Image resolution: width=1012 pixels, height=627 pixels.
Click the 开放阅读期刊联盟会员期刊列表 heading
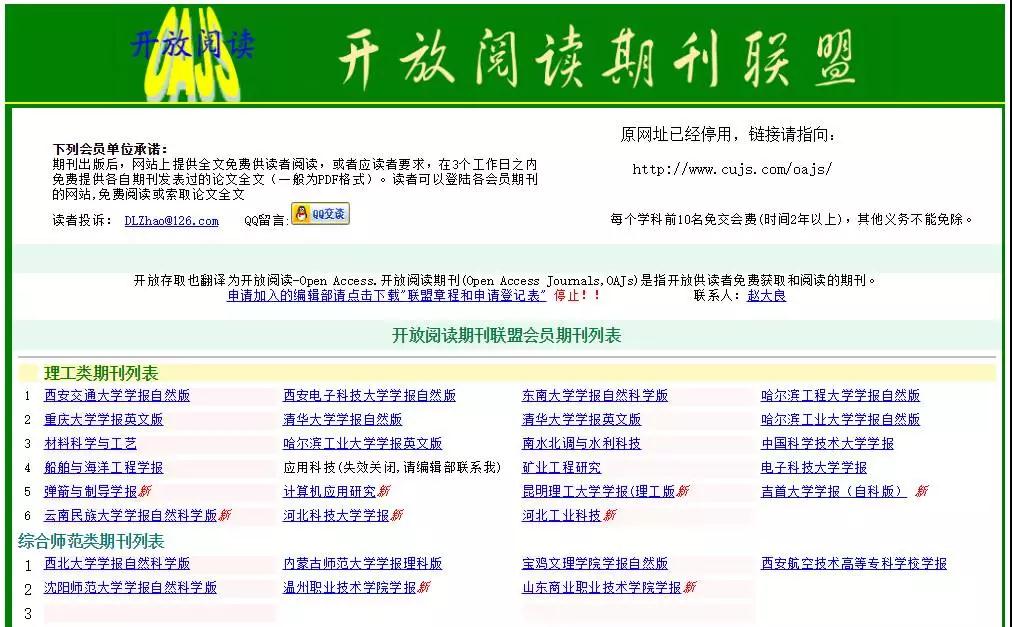(x=507, y=335)
